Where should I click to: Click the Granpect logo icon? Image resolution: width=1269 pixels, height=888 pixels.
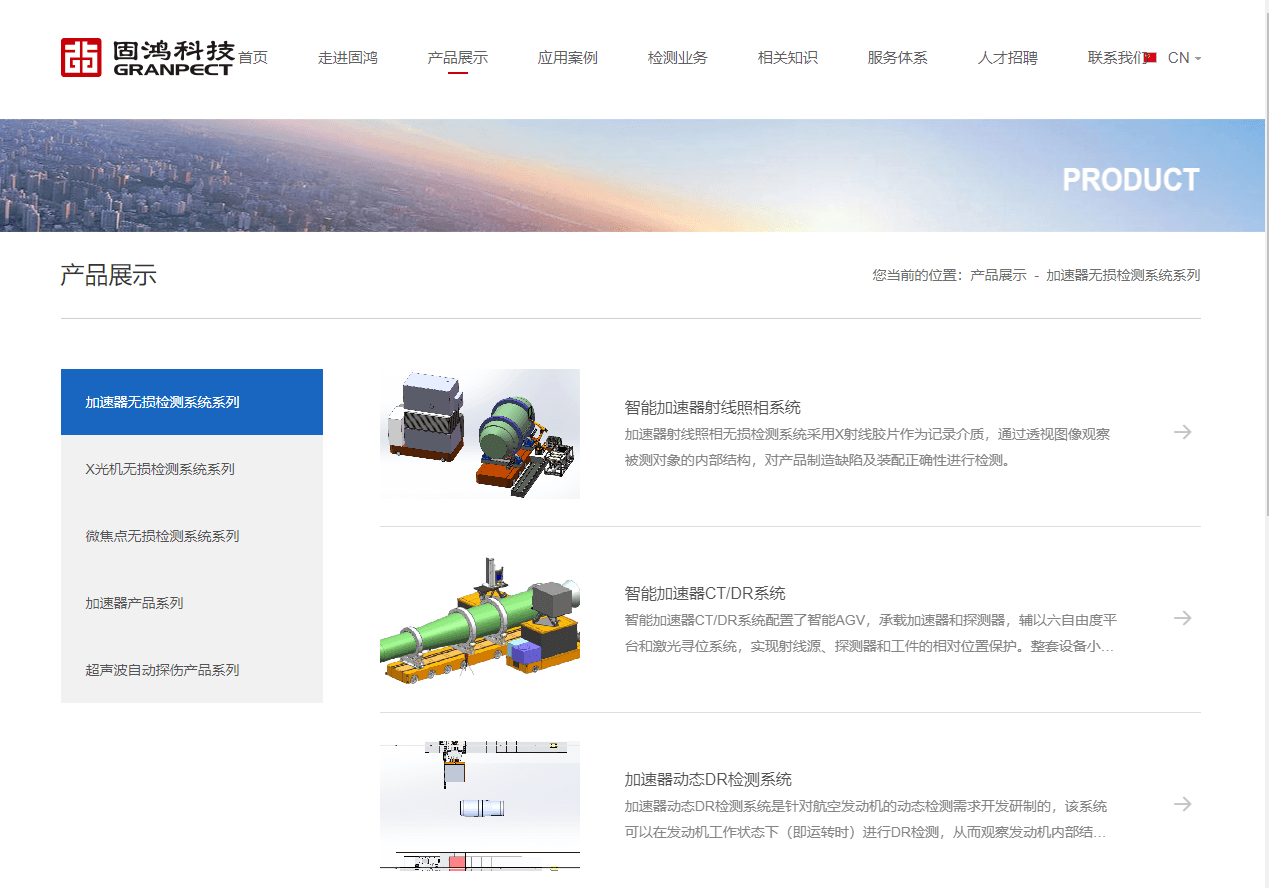coord(81,57)
